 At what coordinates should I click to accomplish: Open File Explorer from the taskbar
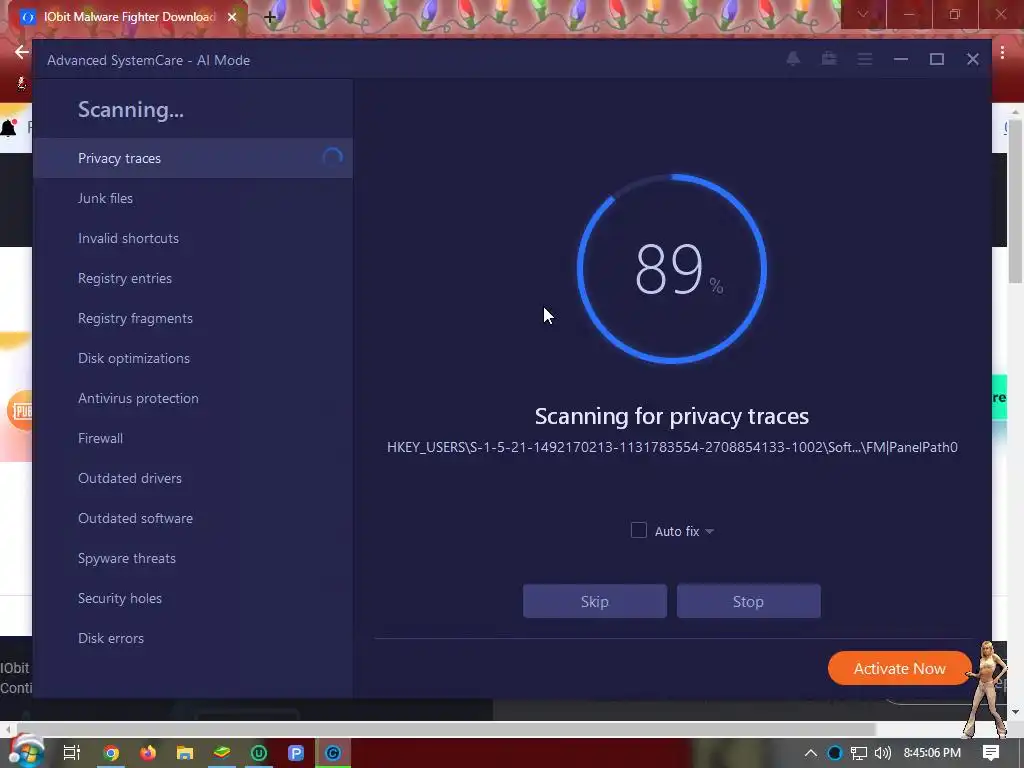pyautogui.click(x=185, y=753)
